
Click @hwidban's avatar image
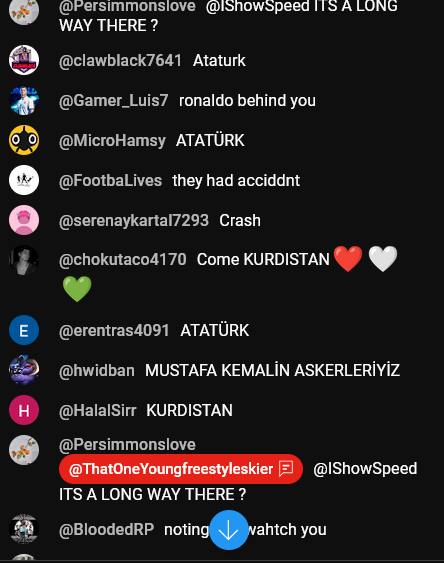coord(24,370)
